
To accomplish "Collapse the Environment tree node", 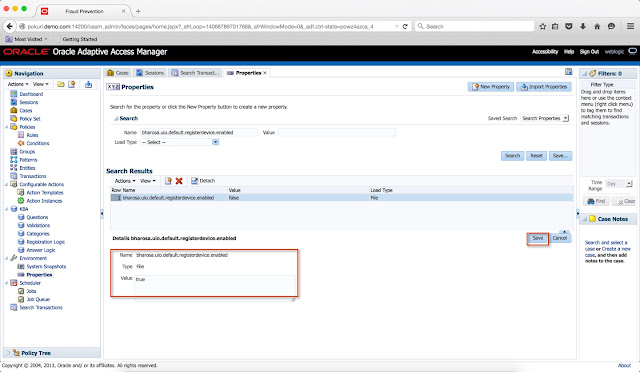I will click(7, 258).
